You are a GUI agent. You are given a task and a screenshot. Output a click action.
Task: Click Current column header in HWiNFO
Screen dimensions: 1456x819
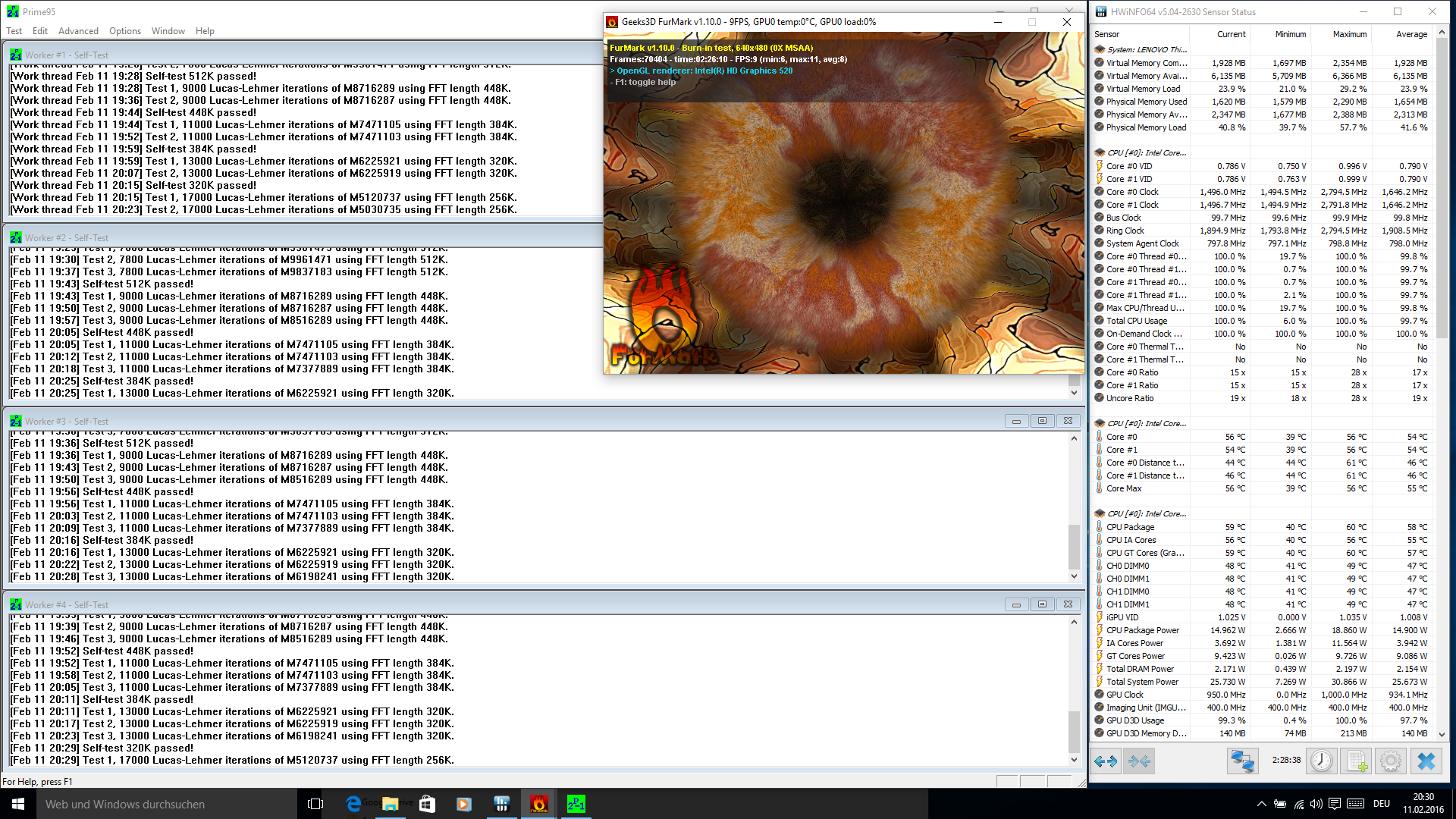[x=1220, y=34]
